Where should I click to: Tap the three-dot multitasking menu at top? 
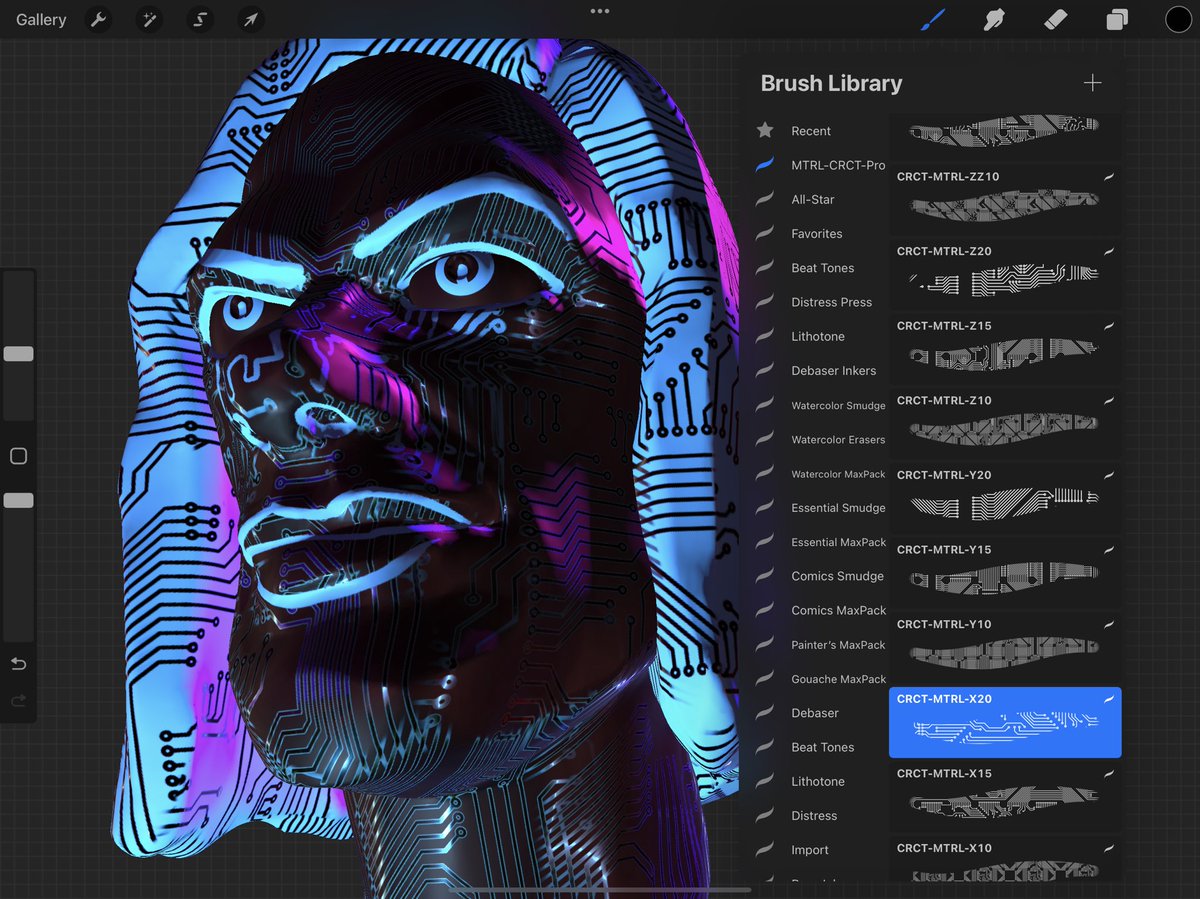[x=600, y=11]
